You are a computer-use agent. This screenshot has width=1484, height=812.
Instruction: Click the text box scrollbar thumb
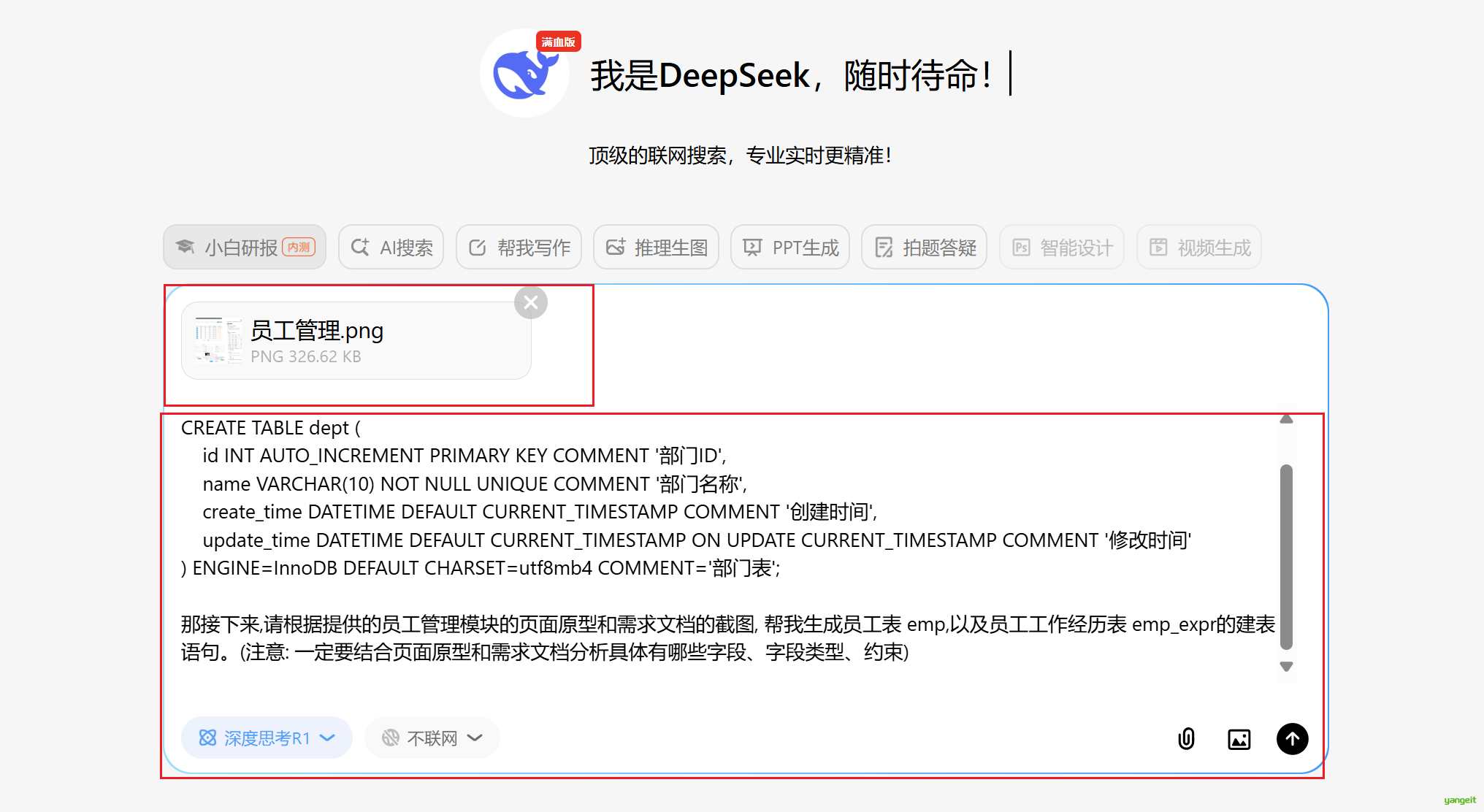1287,556
